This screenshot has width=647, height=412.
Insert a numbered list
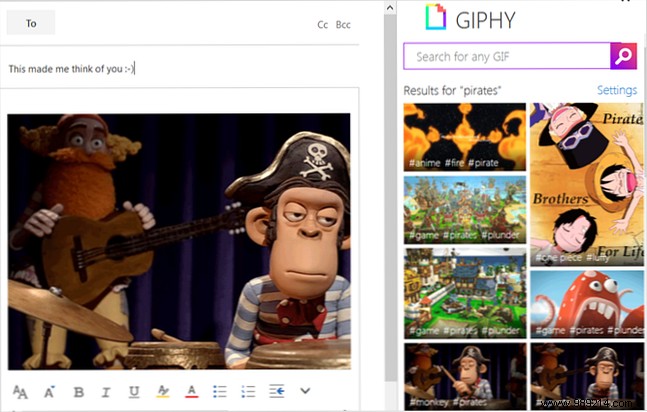[248, 391]
